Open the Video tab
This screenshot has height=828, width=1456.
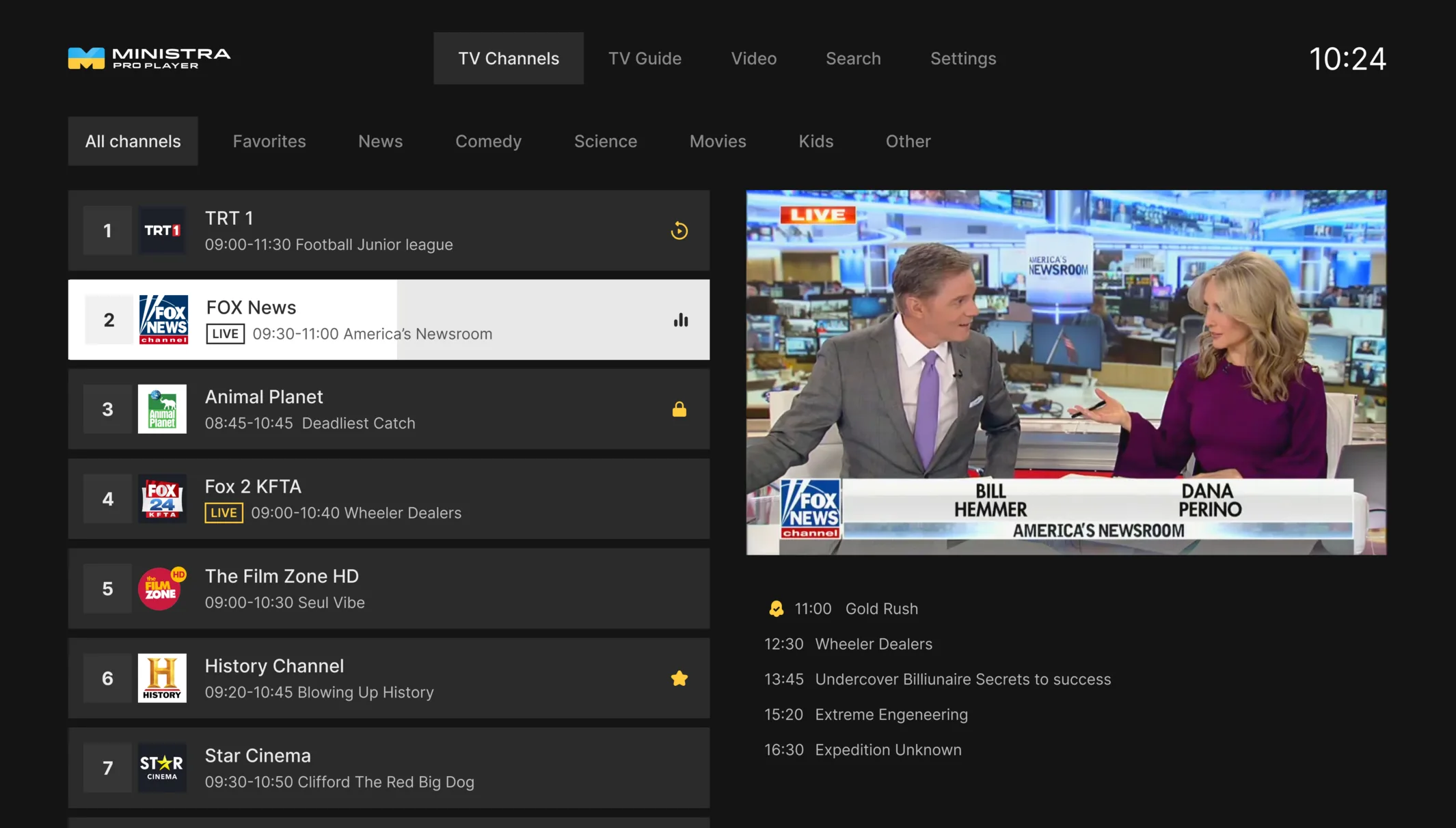753,58
